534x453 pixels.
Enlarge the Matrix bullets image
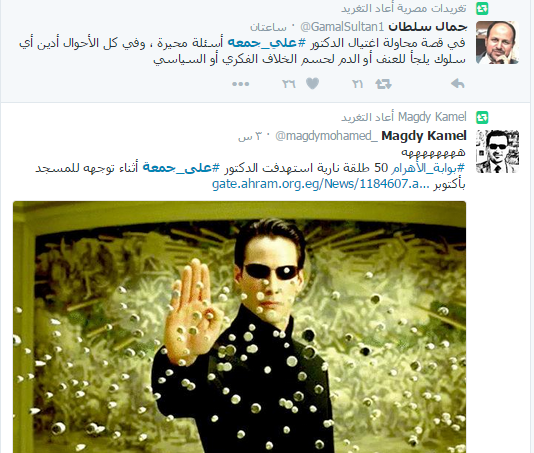tap(239, 327)
